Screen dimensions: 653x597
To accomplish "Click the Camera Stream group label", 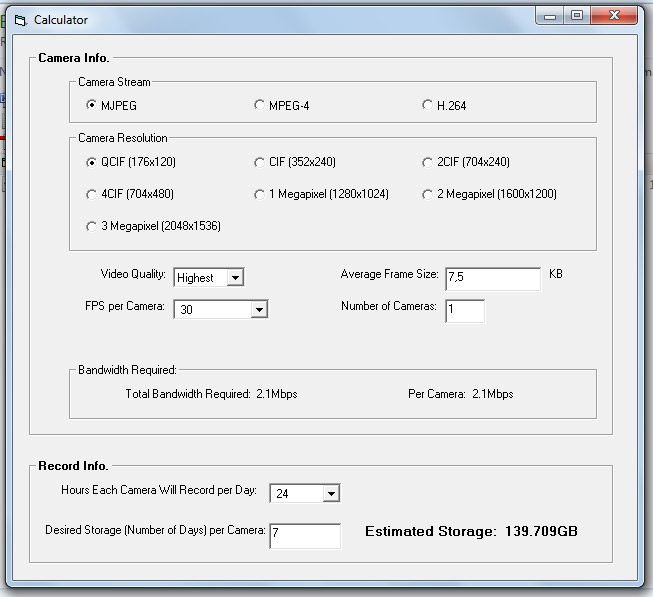I will [114, 82].
